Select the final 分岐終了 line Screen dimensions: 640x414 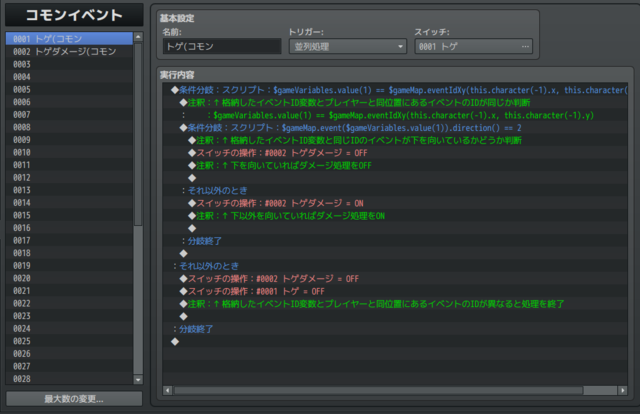(395, 329)
